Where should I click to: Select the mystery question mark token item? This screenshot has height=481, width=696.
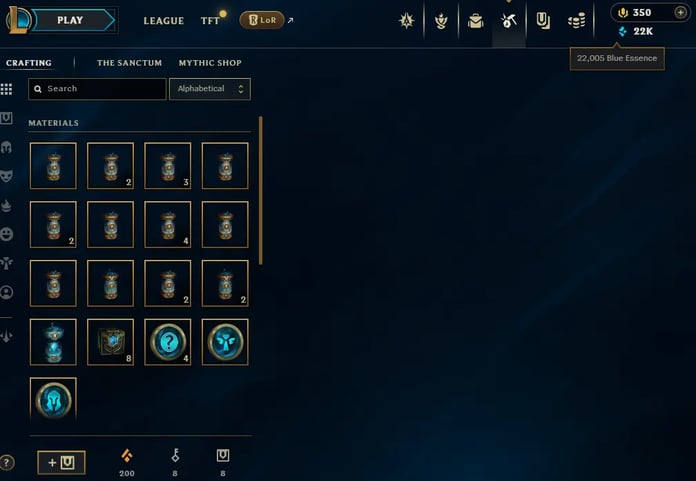[168, 342]
